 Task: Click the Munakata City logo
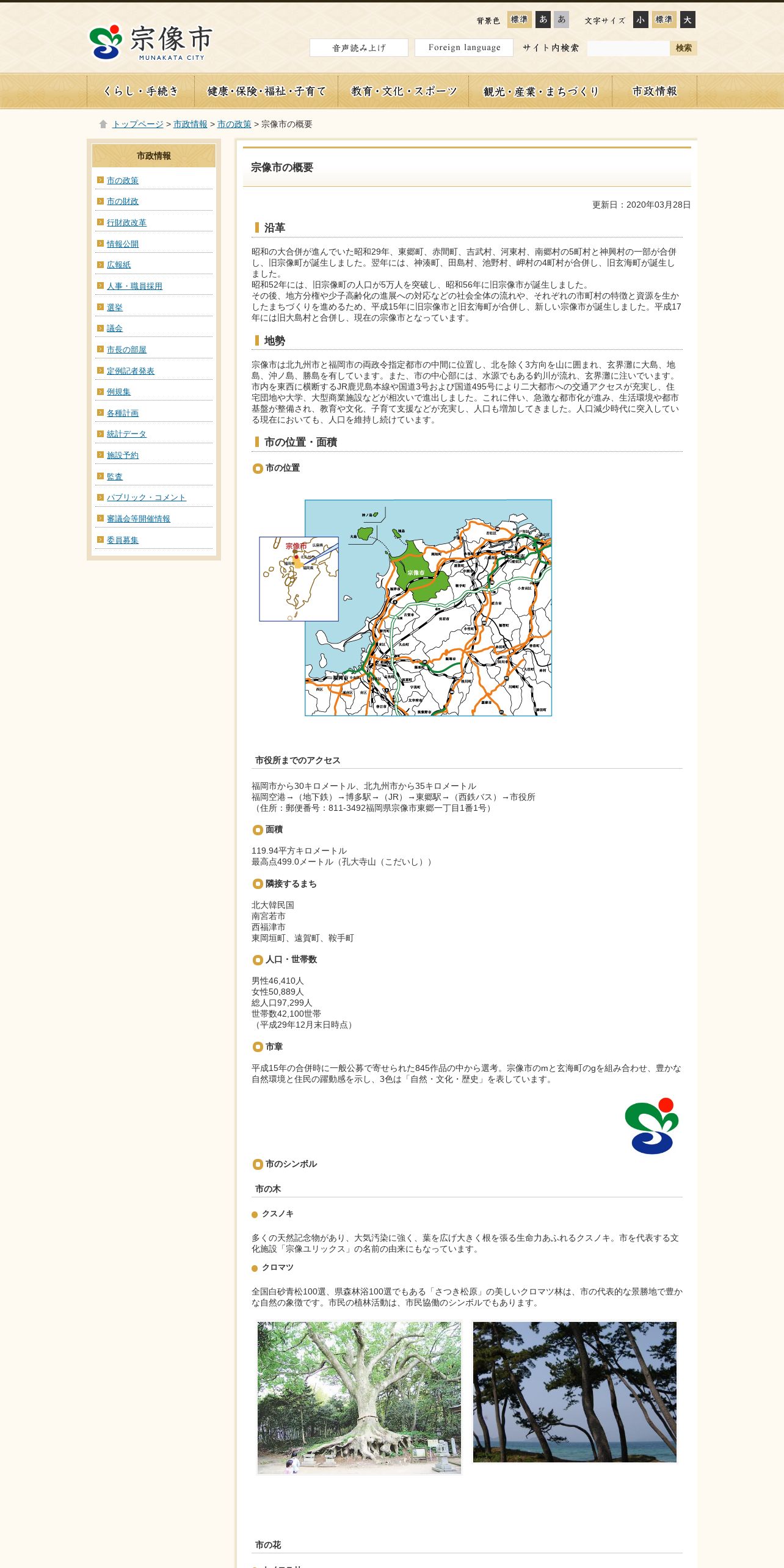tap(151, 42)
